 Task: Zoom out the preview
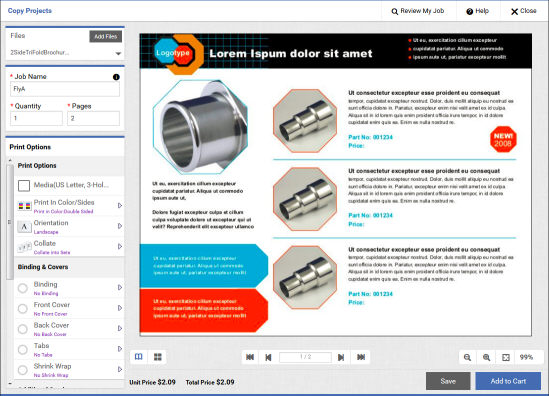[x=467, y=357]
